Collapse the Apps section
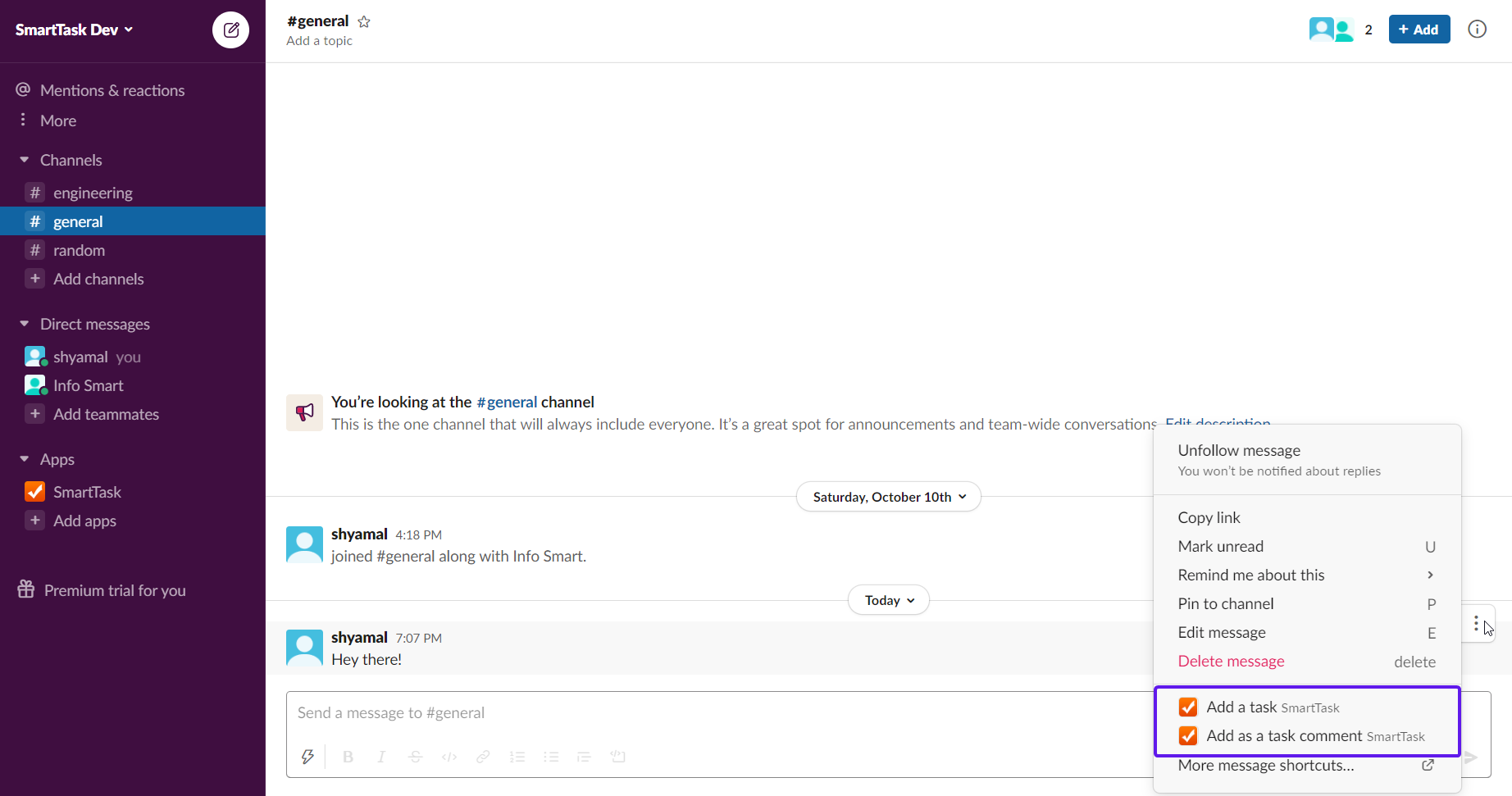This screenshot has height=796, width=1512. click(x=25, y=459)
